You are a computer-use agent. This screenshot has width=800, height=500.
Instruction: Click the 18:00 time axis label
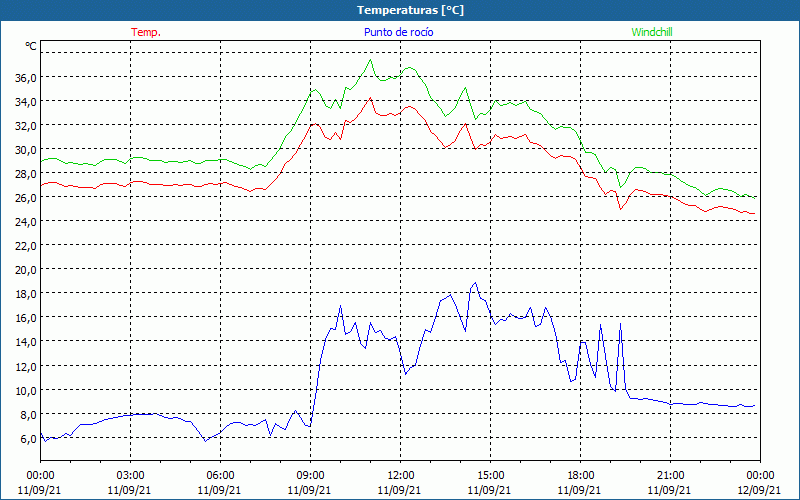click(580, 476)
